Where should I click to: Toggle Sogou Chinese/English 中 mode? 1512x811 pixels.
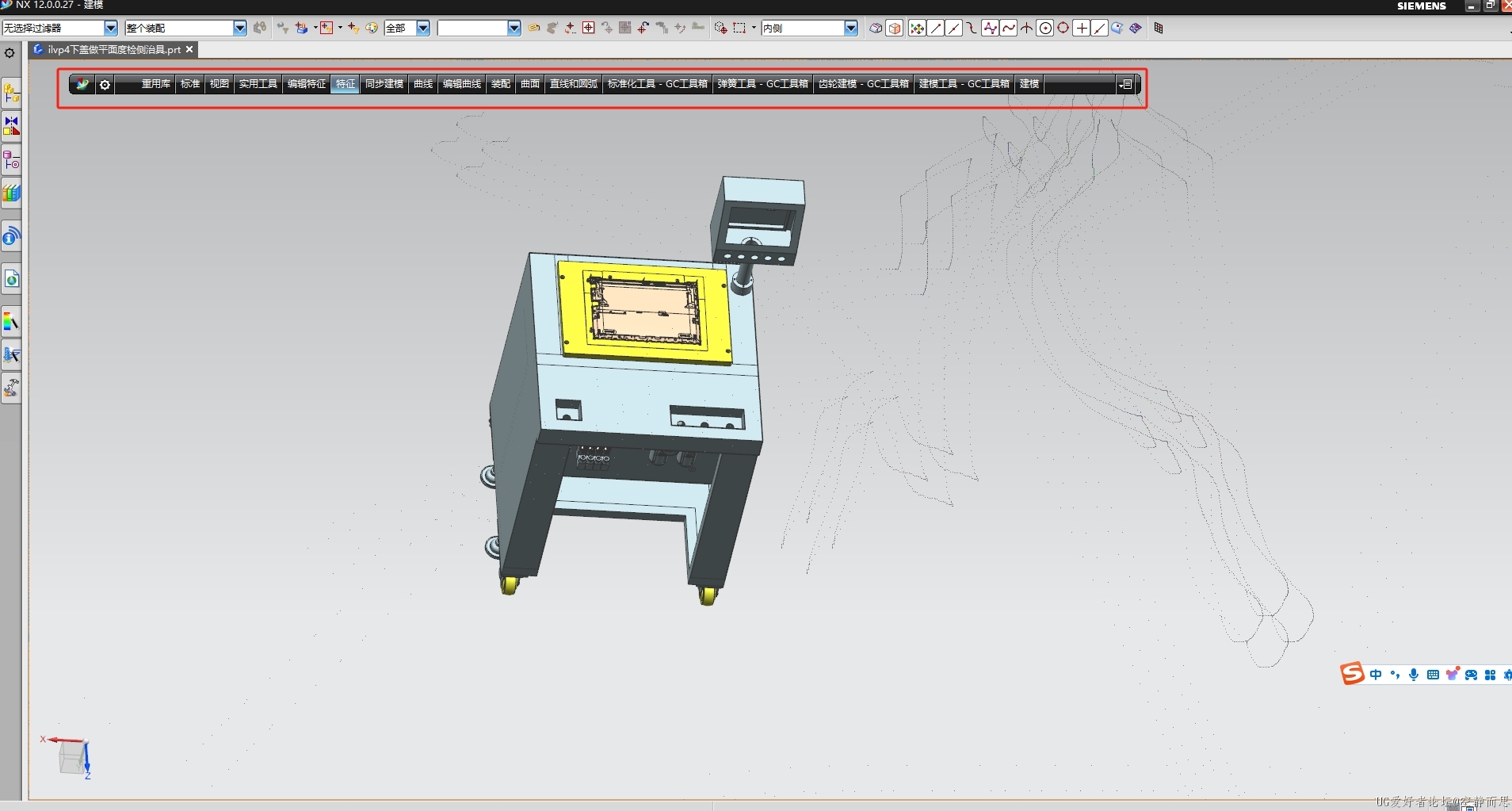click(x=1376, y=675)
